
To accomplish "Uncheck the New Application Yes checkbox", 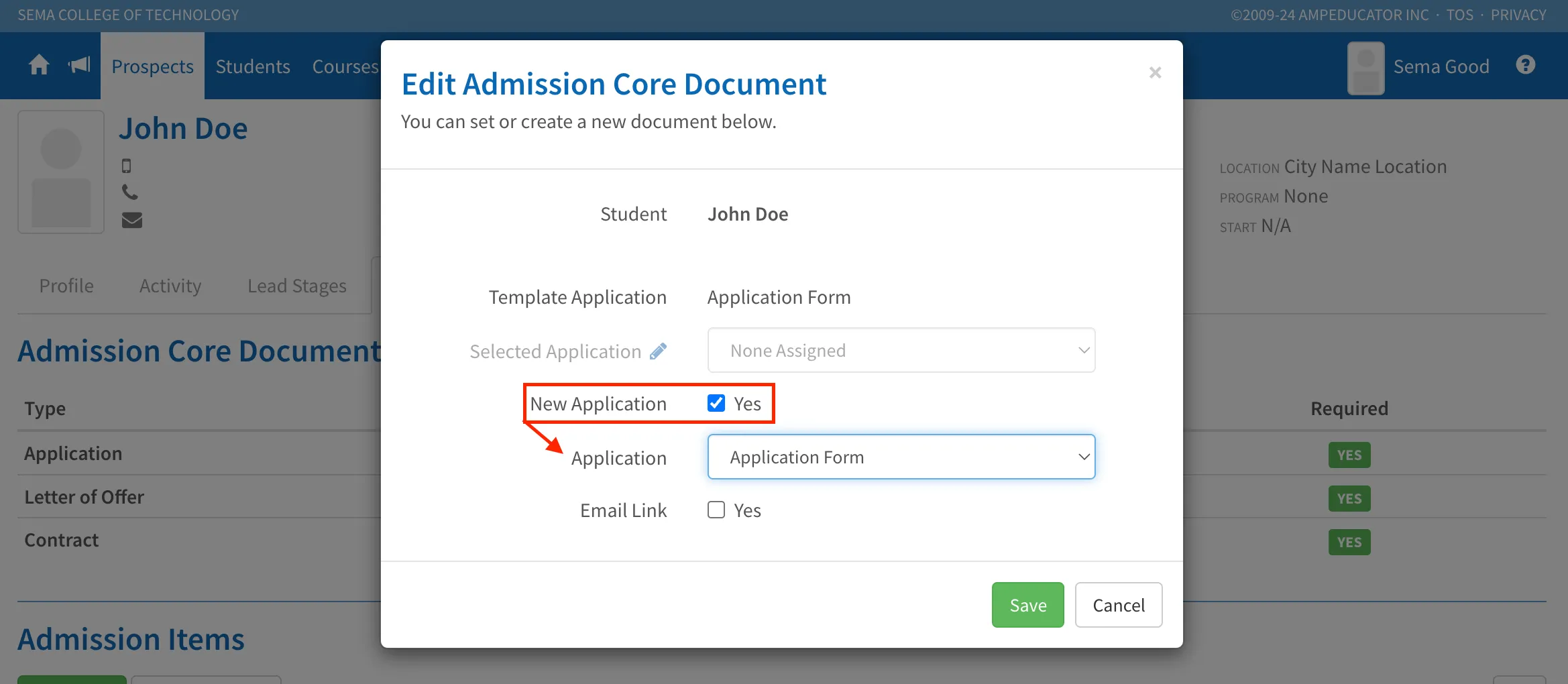I will click(x=716, y=403).
